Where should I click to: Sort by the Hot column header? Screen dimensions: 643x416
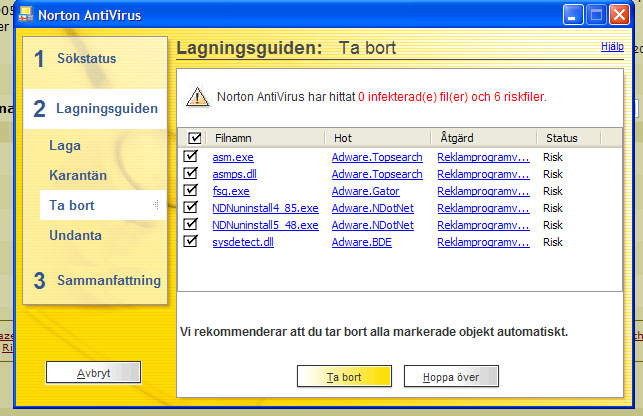coord(378,138)
